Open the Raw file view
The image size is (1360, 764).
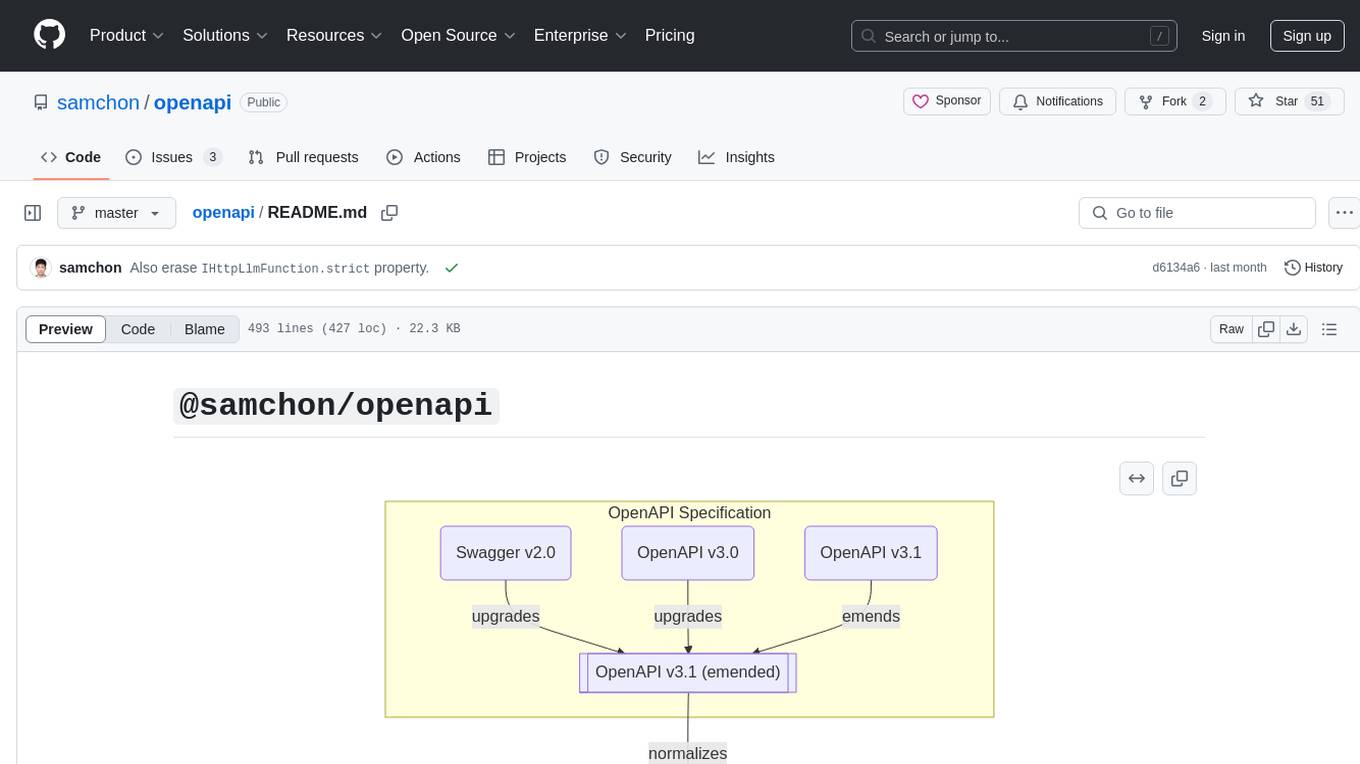coord(1231,329)
